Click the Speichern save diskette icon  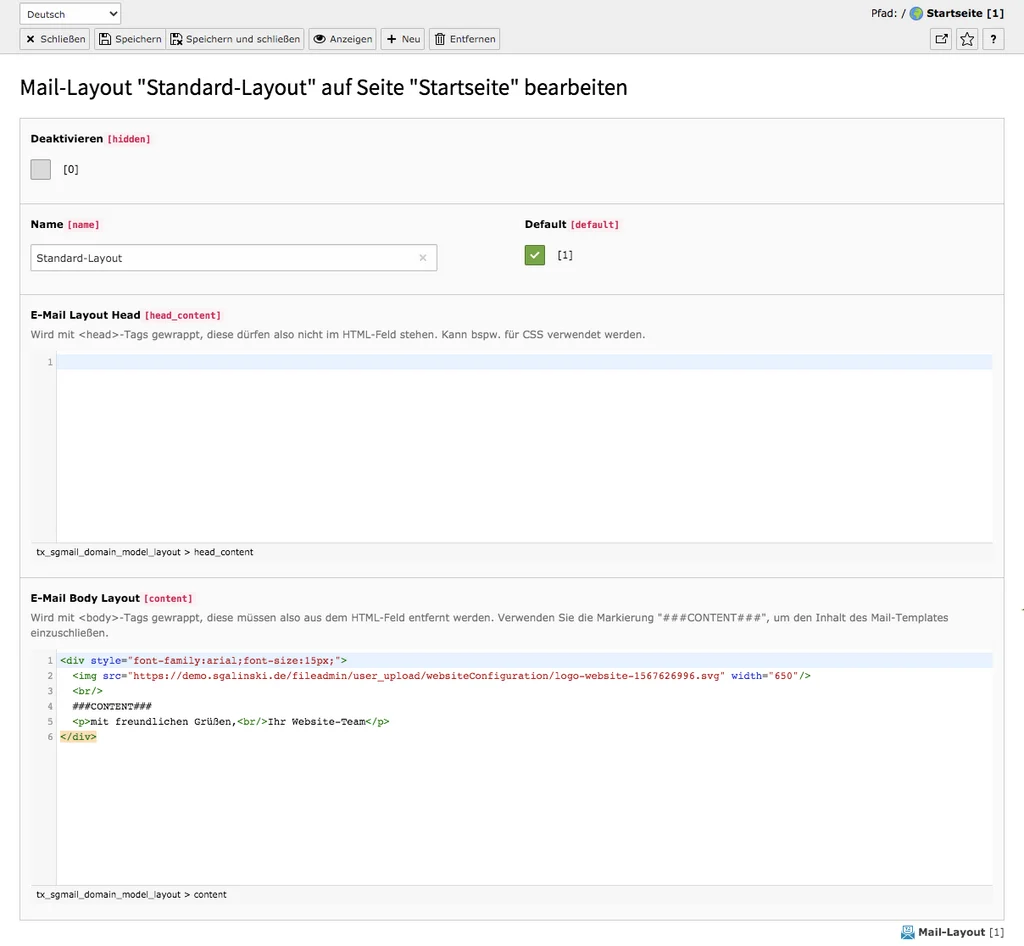click(107, 39)
